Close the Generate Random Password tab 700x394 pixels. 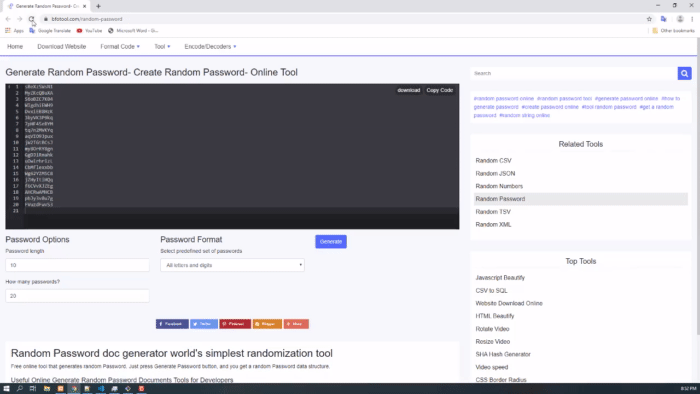(x=84, y=6)
